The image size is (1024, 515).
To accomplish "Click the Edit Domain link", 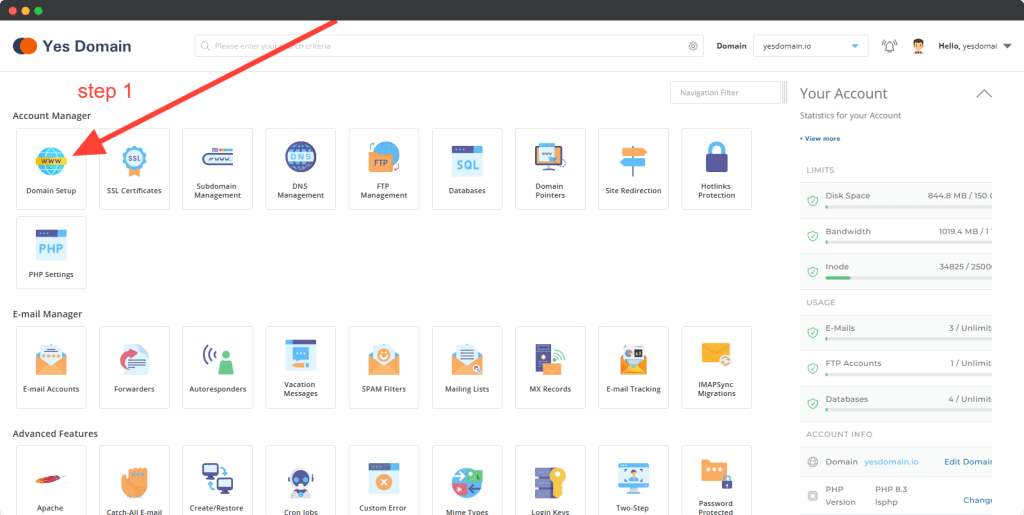I will pyautogui.click(x=968, y=461).
